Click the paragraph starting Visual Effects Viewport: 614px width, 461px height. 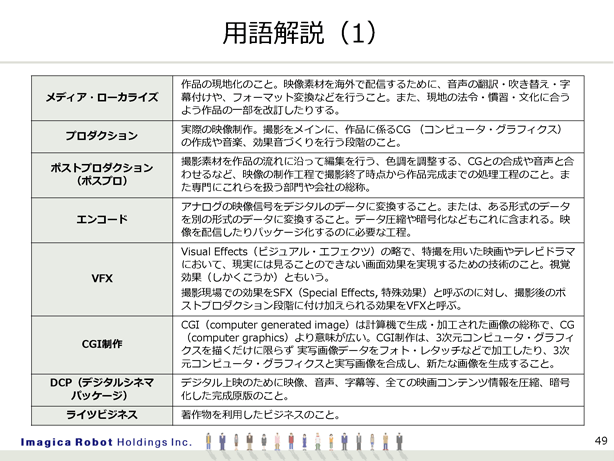(378, 264)
